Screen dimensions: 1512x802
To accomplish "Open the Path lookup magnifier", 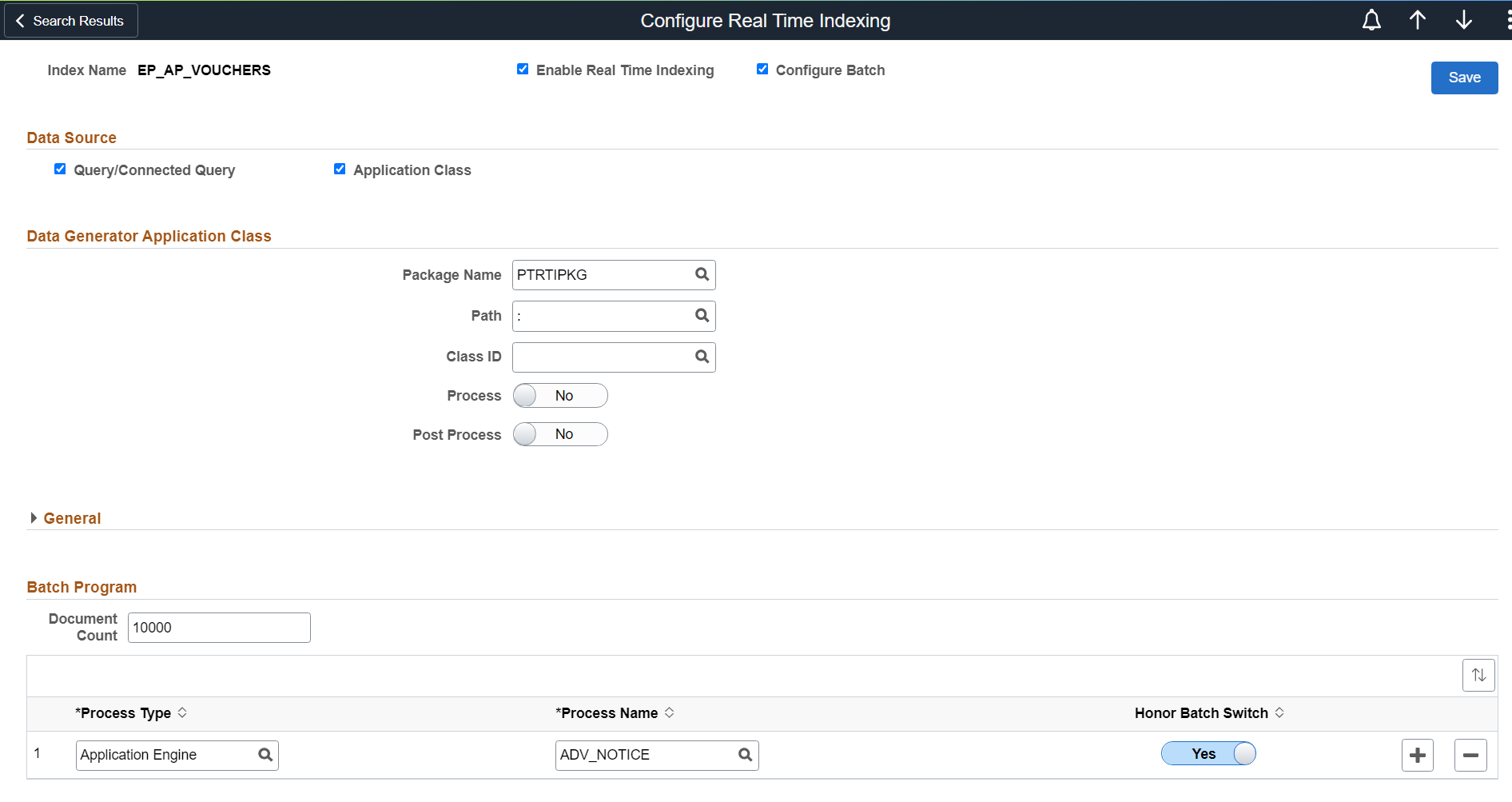I will tap(702, 316).
